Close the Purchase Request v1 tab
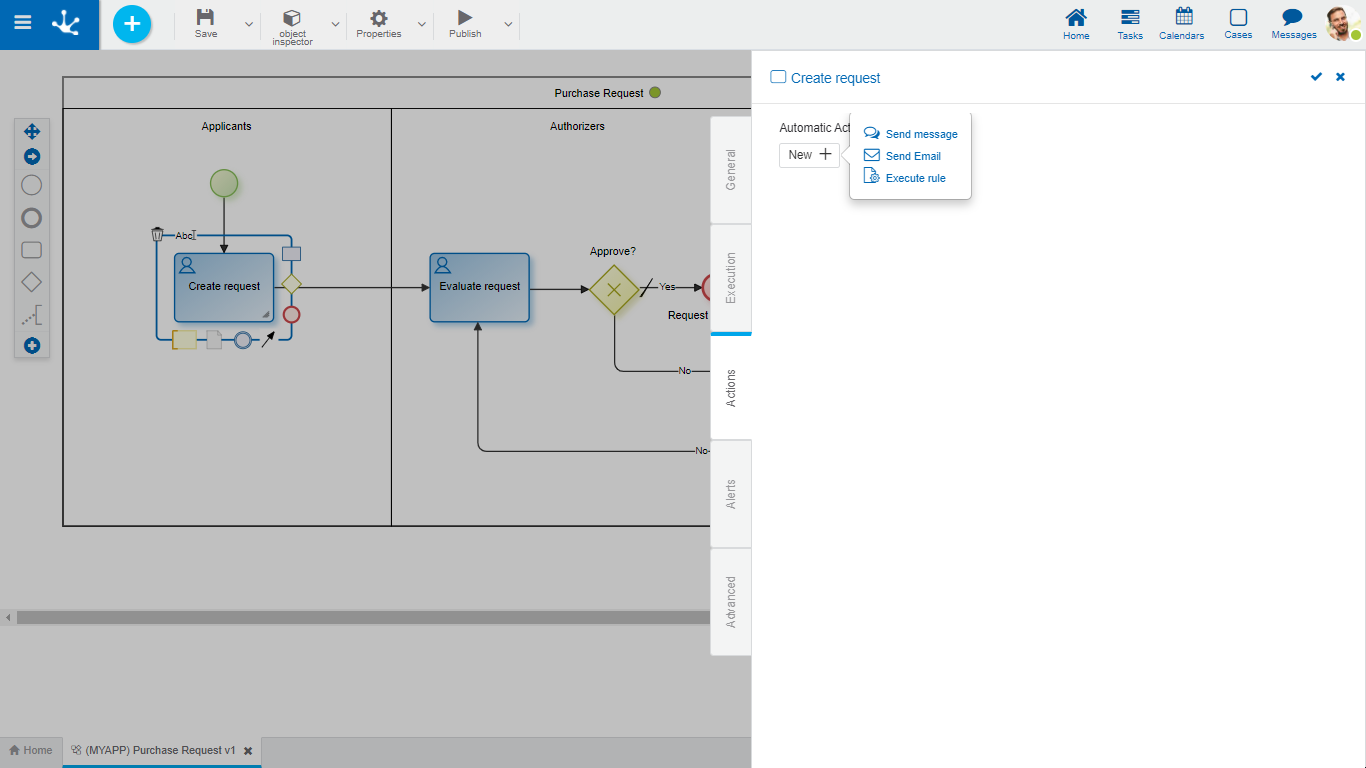This screenshot has width=1366, height=768. tap(248, 750)
